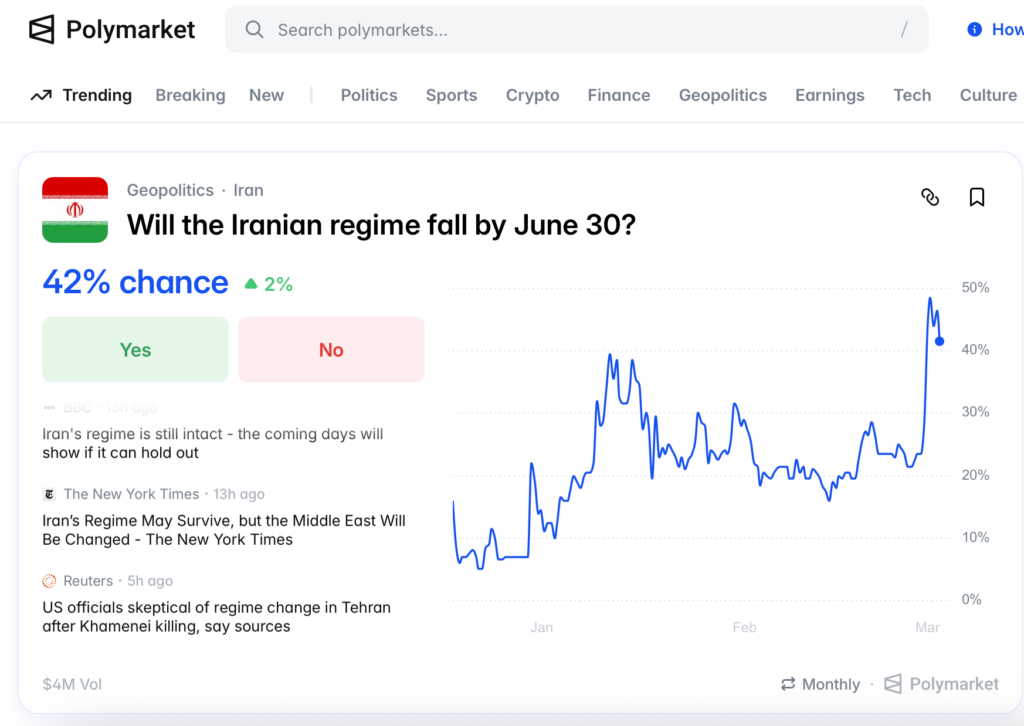This screenshot has width=1024, height=726.
Task: Go to the Geopolitics category
Action: (x=722, y=95)
